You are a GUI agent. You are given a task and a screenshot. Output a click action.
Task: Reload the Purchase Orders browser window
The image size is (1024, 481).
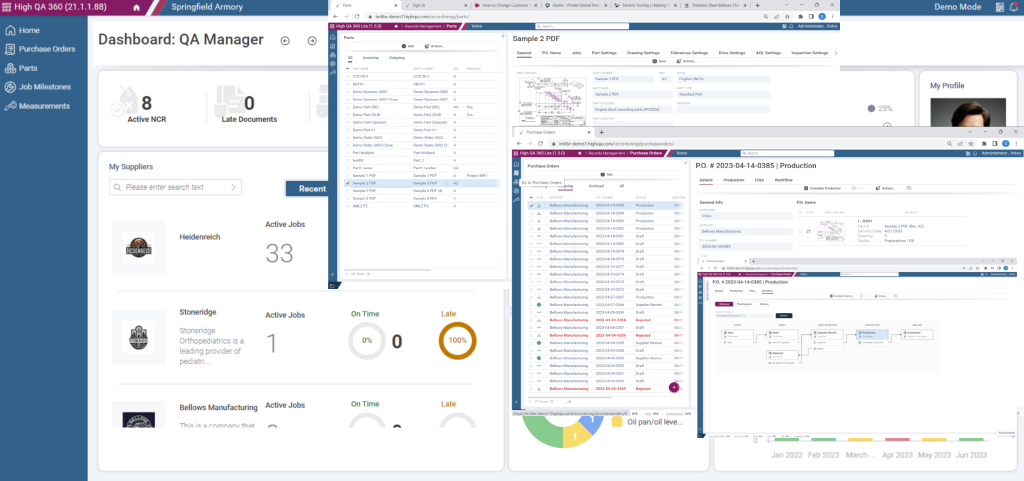tap(541, 143)
